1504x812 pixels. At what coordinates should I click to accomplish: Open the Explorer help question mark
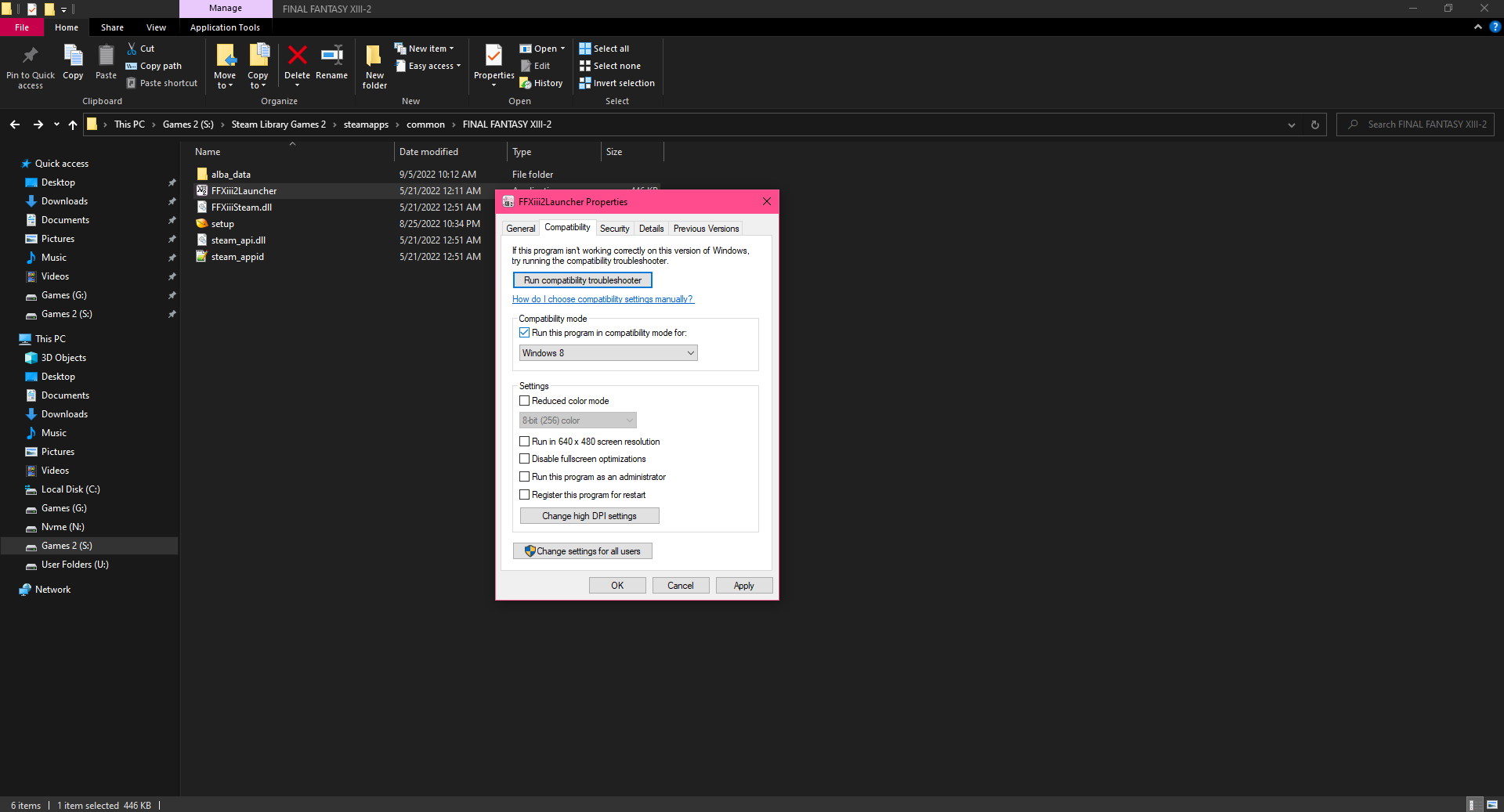coord(1495,27)
